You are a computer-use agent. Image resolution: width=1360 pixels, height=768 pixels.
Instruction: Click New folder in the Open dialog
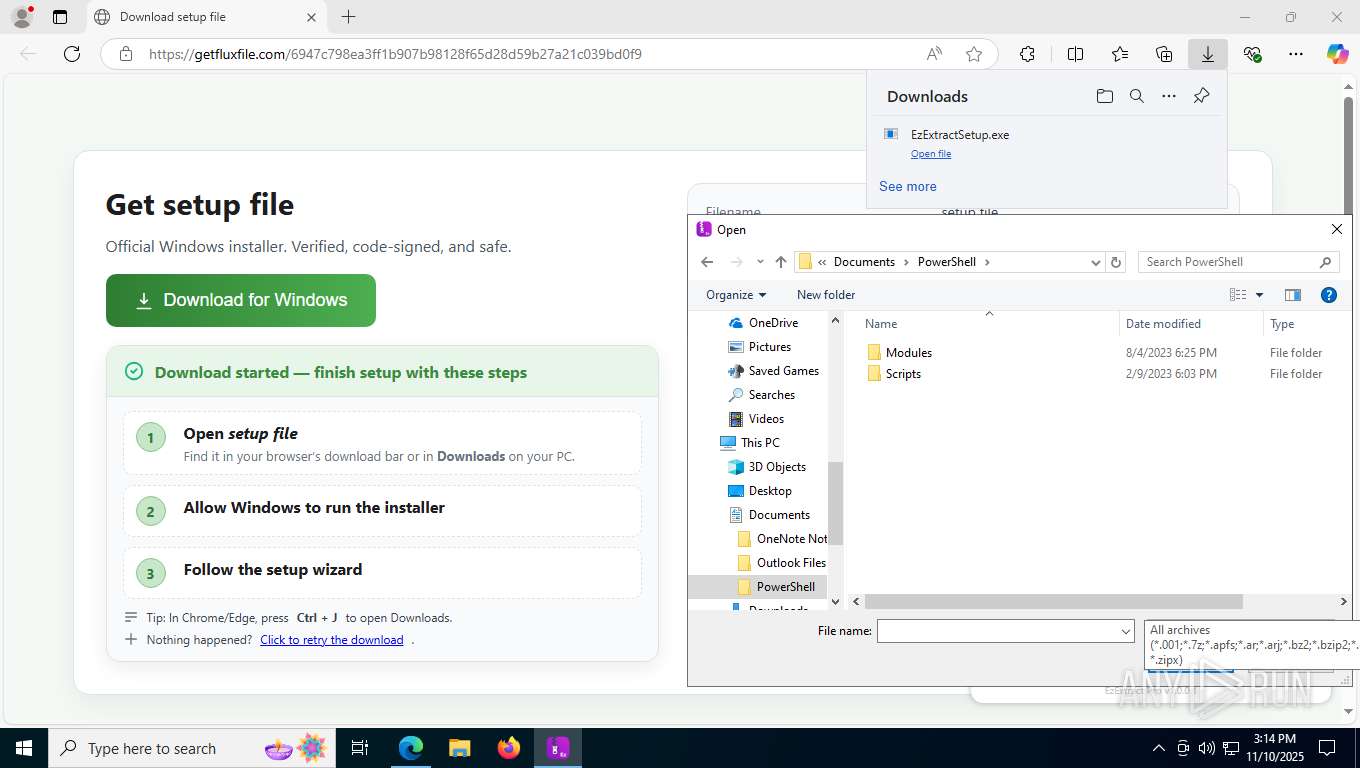pyautogui.click(x=826, y=295)
